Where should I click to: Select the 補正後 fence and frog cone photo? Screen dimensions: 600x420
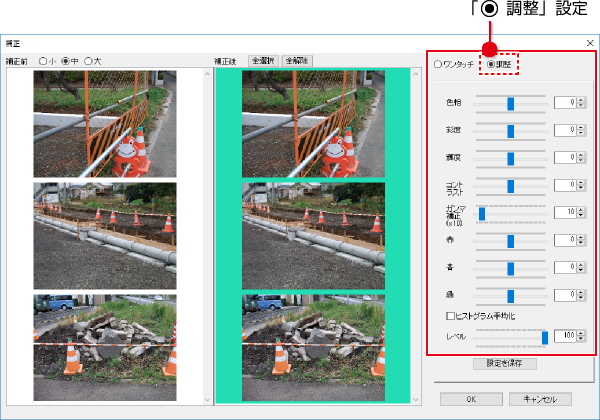click(313, 124)
